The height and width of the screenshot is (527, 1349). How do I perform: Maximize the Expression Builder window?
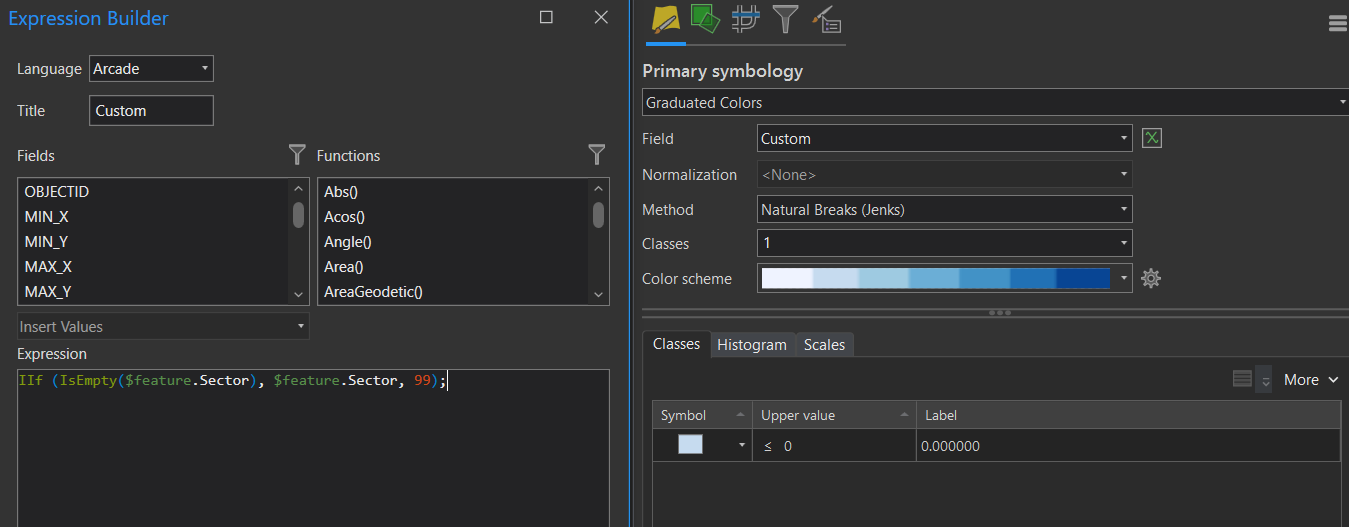(x=546, y=17)
